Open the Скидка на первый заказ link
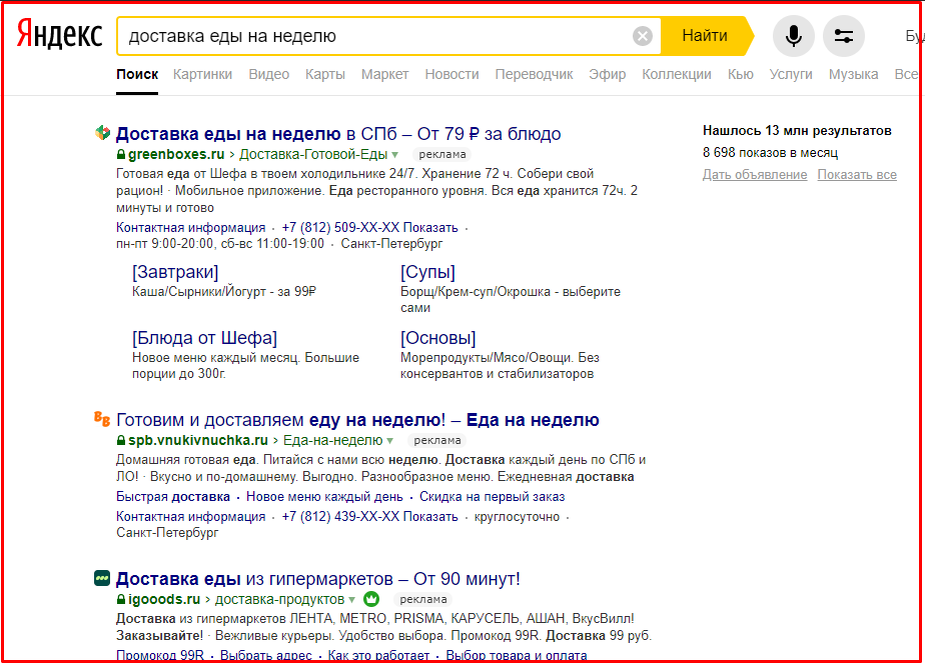Screen dimensions: 925x665 [x=492, y=497]
